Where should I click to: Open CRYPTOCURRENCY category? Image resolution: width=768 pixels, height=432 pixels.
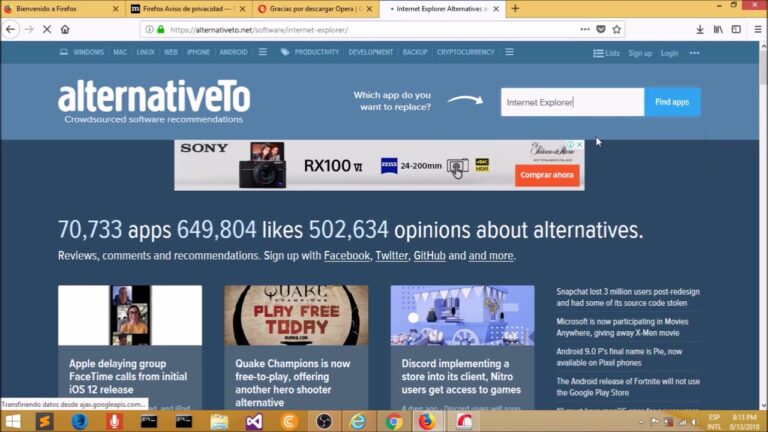click(465, 52)
